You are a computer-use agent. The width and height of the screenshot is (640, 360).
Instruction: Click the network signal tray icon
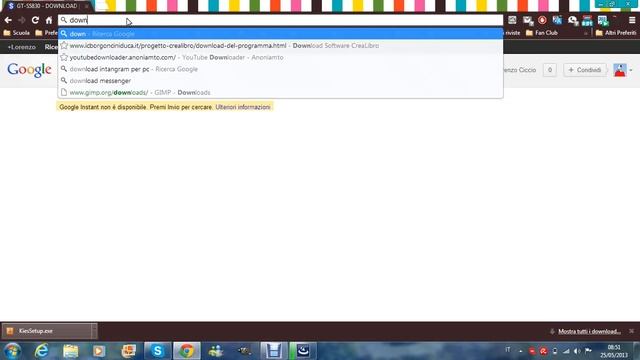[566, 351]
